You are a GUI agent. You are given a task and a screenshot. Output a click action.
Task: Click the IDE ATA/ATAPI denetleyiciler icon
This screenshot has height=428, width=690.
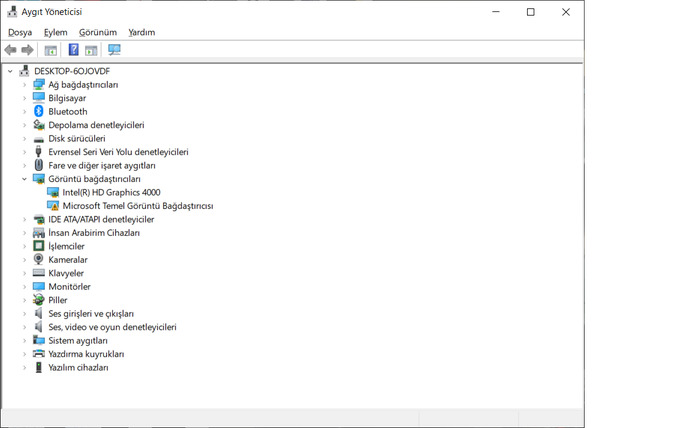click(x=39, y=219)
